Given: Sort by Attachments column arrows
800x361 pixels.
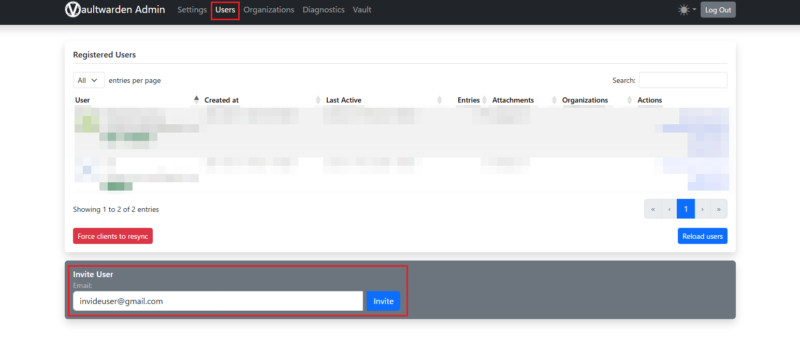Looking at the screenshot, I should (554, 100).
